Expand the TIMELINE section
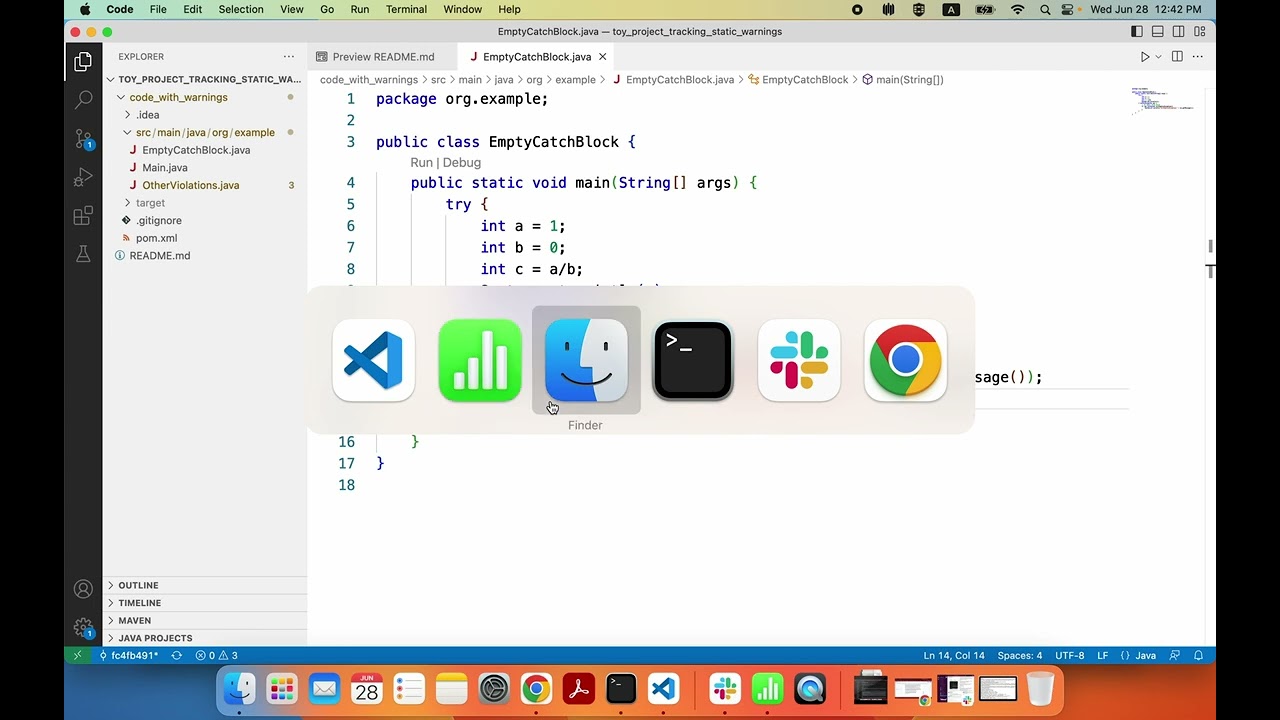This screenshot has height=720, width=1280. click(x=204, y=603)
